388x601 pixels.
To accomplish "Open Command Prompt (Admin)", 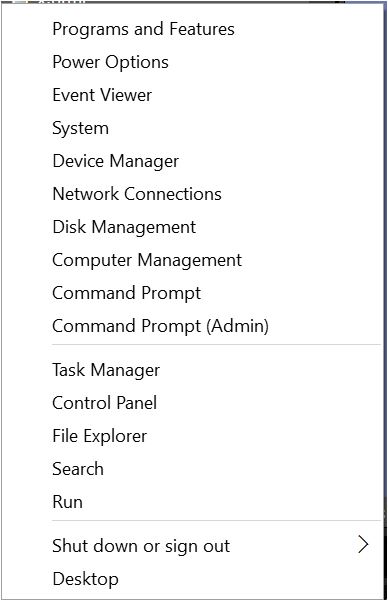I will [x=160, y=326].
